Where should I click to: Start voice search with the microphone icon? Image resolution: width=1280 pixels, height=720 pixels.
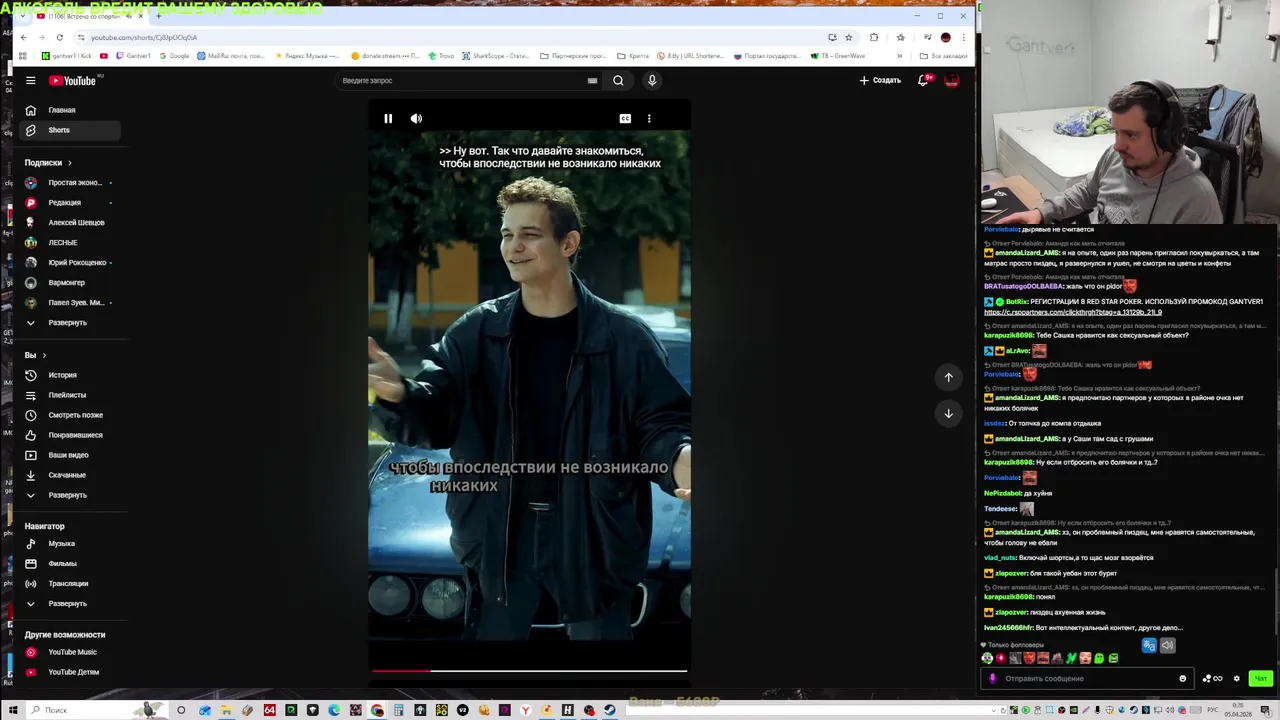click(x=652, y=81)
